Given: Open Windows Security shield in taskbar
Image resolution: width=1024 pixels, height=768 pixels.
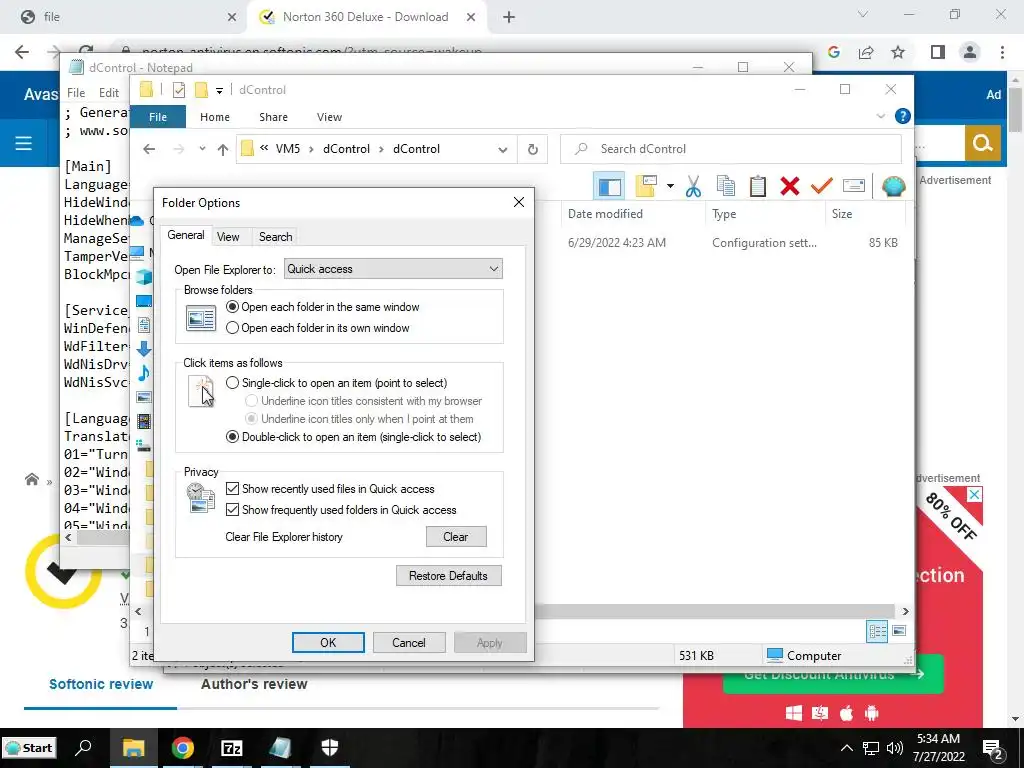Looking at the screenshot, I should point(330,748).
